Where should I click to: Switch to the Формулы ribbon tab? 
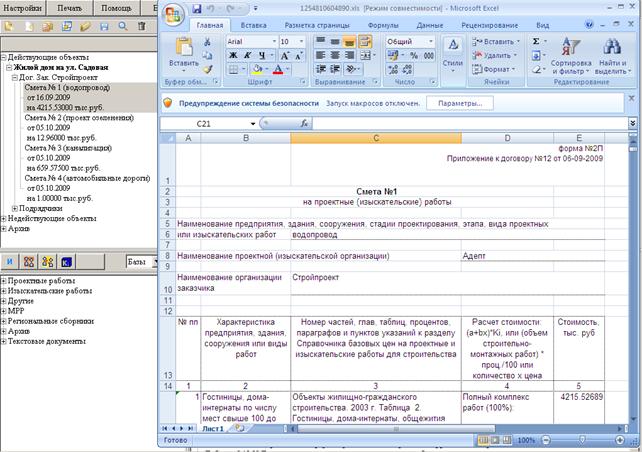point(383,25)
